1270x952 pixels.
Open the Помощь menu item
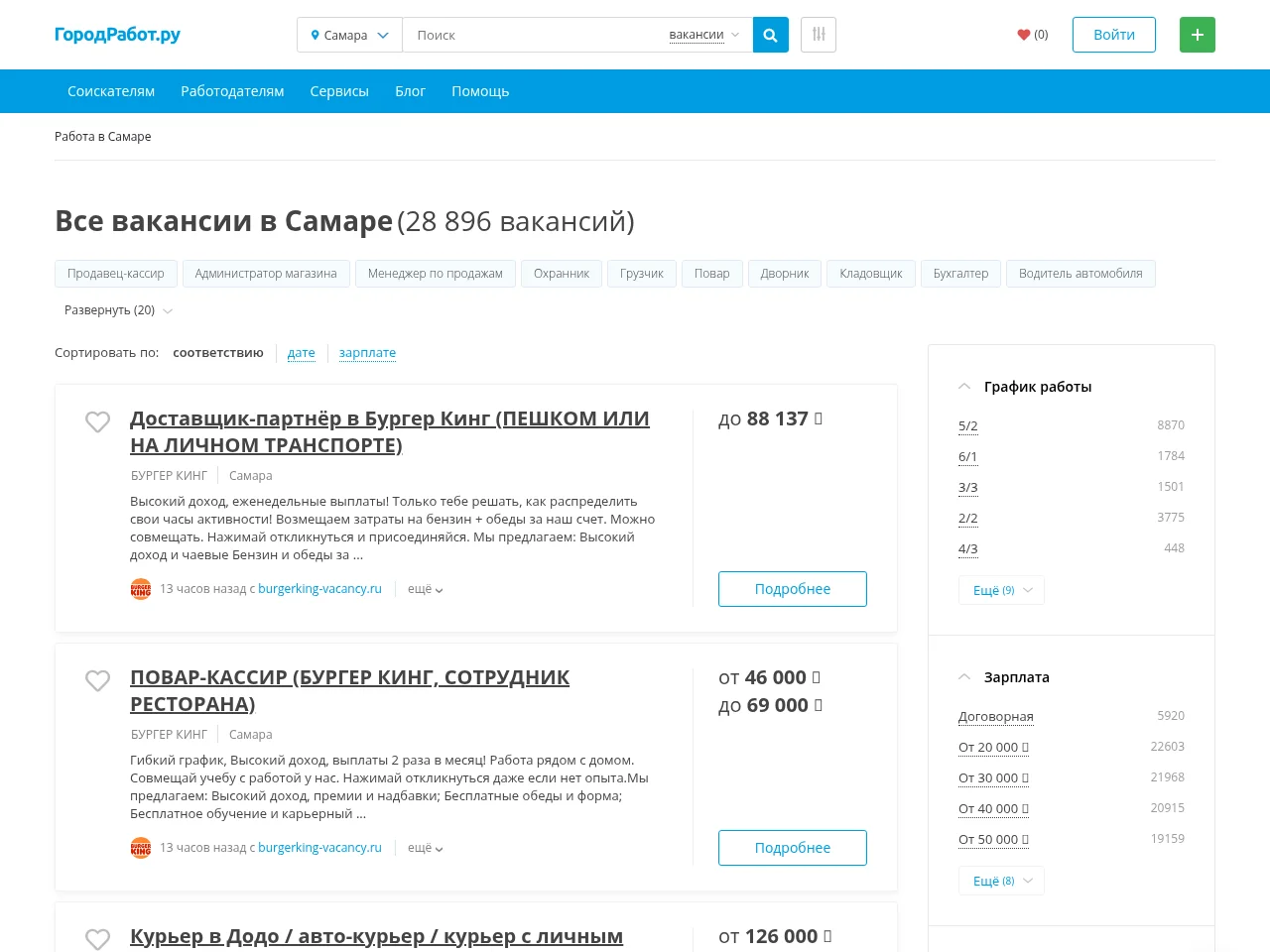tap(480, 91)
